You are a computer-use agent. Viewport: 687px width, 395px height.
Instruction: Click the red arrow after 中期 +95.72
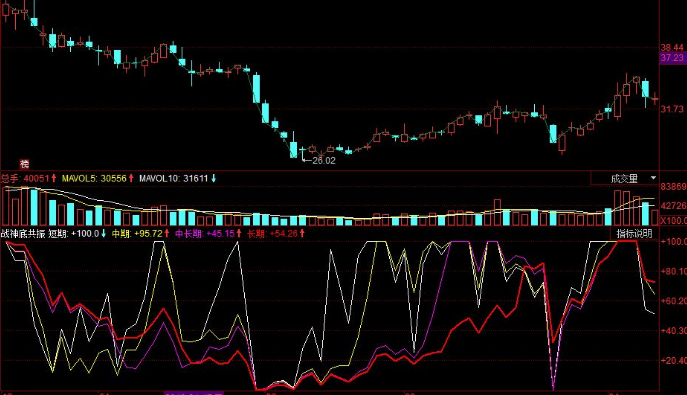pyautogui.click(x=166, y=233)
